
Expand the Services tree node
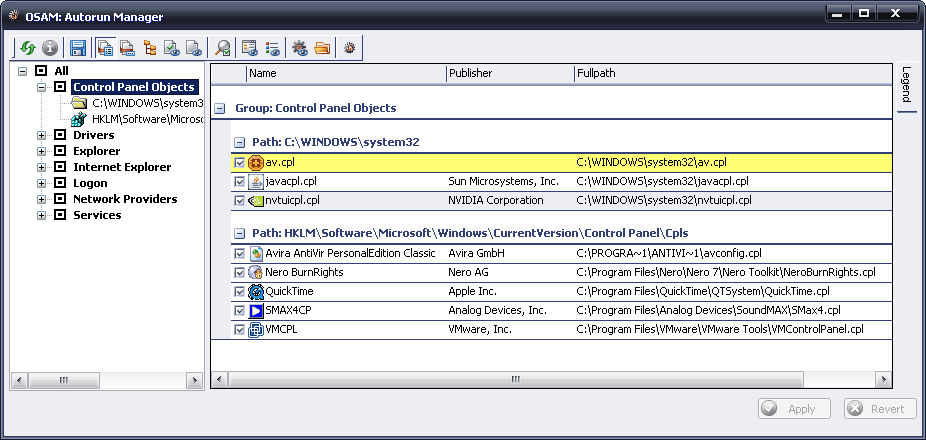(41, 215)
